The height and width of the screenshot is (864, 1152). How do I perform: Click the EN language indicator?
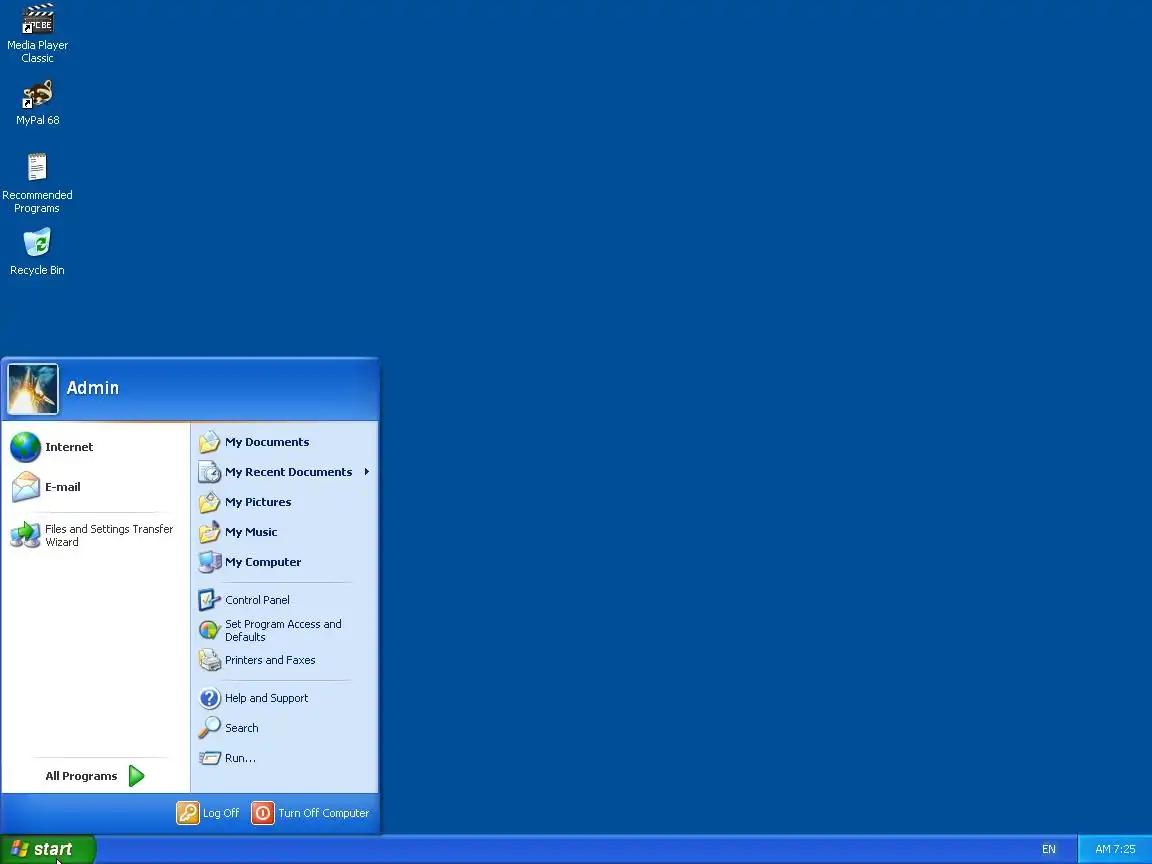point(1048,849)
